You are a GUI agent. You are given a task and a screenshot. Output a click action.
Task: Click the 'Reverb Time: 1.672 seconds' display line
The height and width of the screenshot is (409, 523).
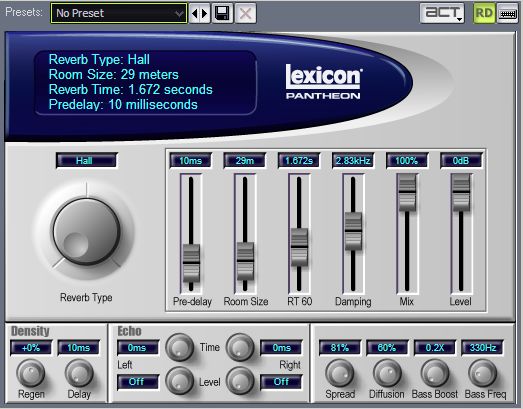[130, 89]
